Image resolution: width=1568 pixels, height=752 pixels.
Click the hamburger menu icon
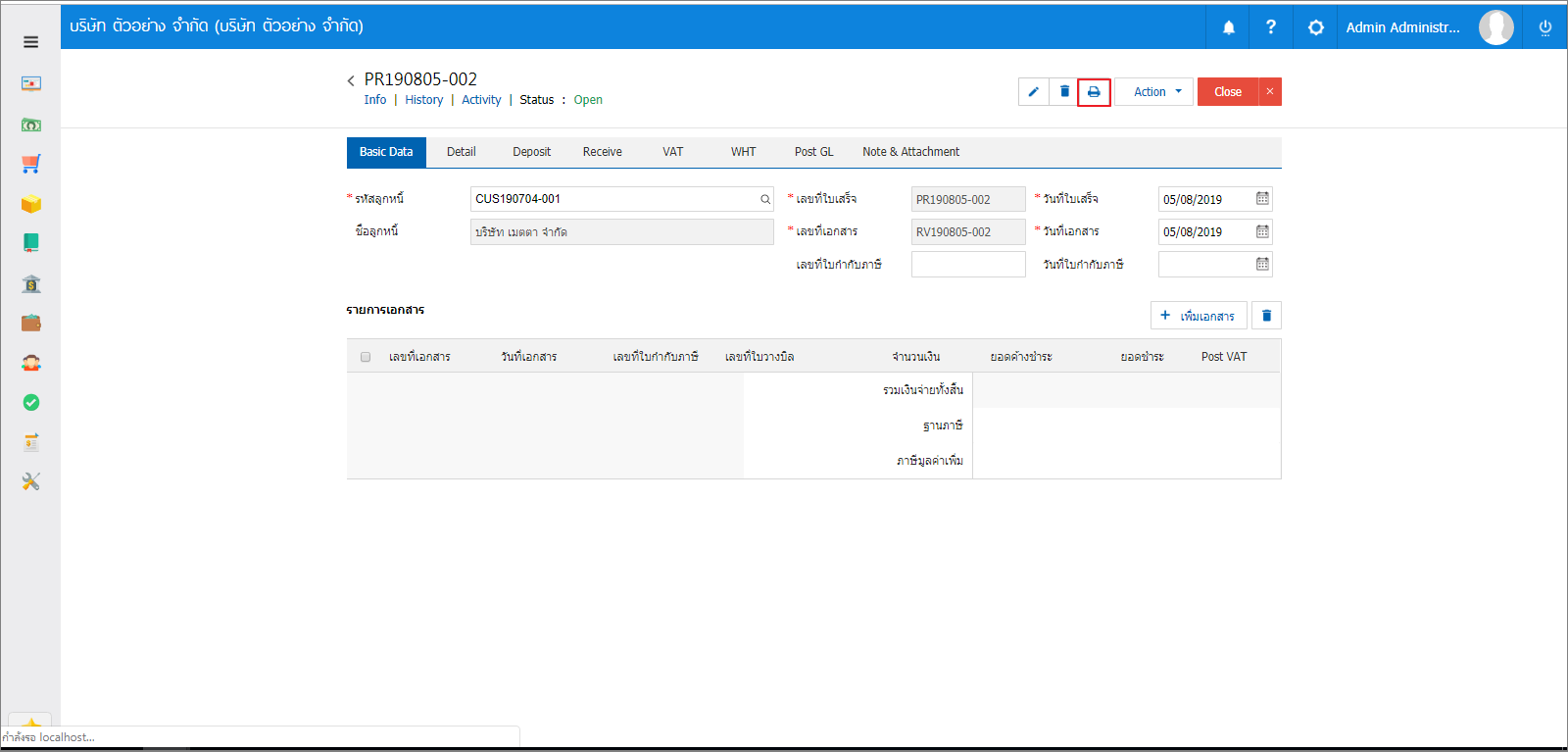coord(30,42)
